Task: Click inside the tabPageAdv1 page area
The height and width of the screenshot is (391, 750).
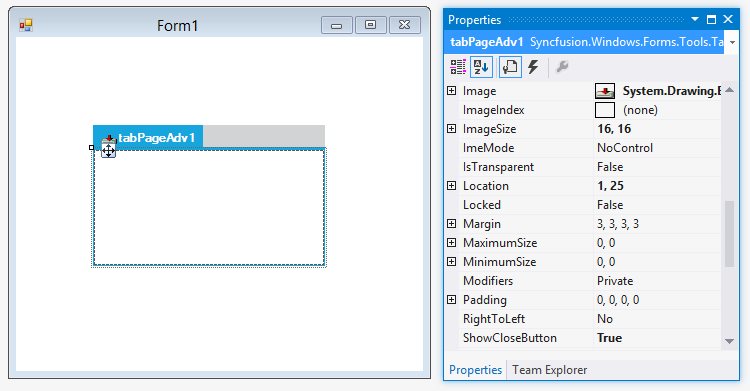Action: tap(209, 207)
